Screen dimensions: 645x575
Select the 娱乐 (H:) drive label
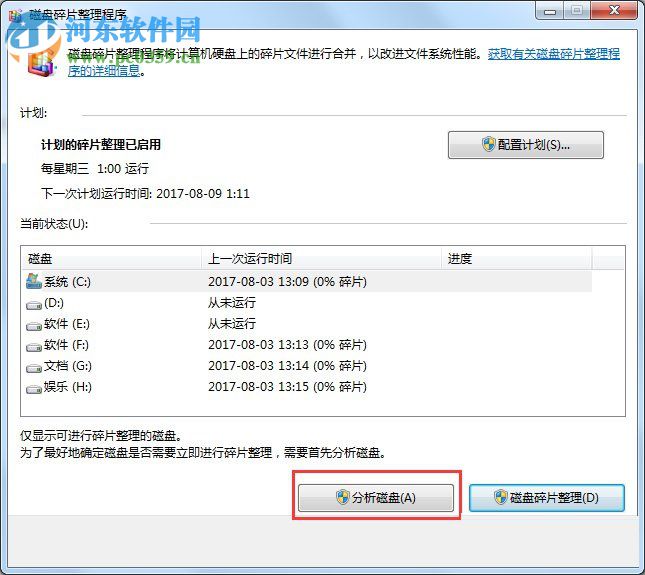pos(67,387)
